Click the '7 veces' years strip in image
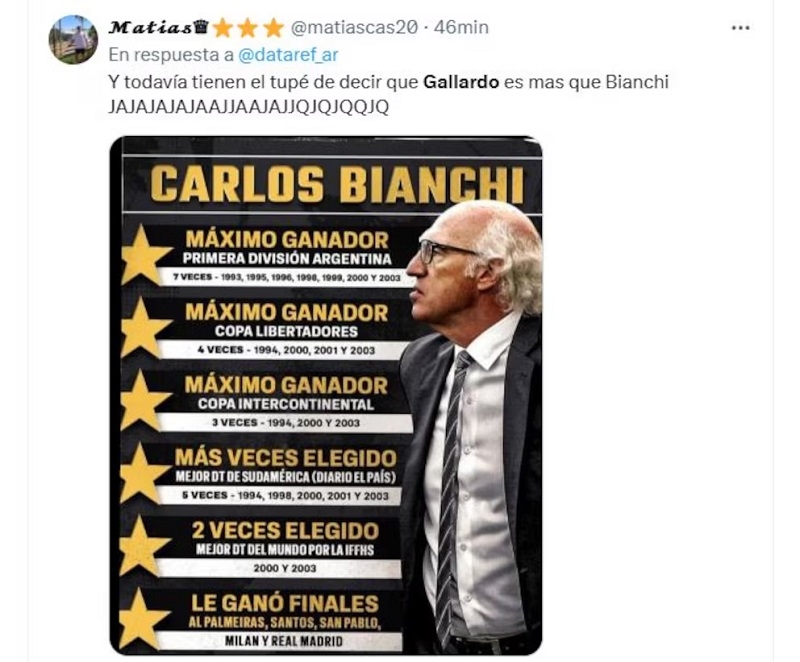800x662 pixels. coord(285,277)
